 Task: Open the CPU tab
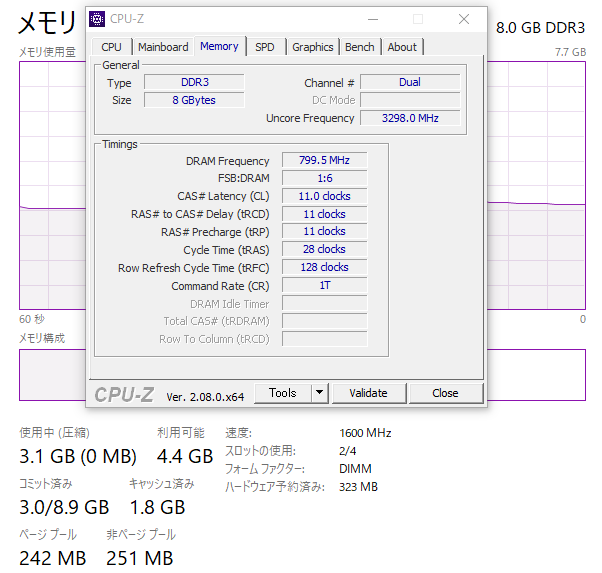(x=112, y=47)
